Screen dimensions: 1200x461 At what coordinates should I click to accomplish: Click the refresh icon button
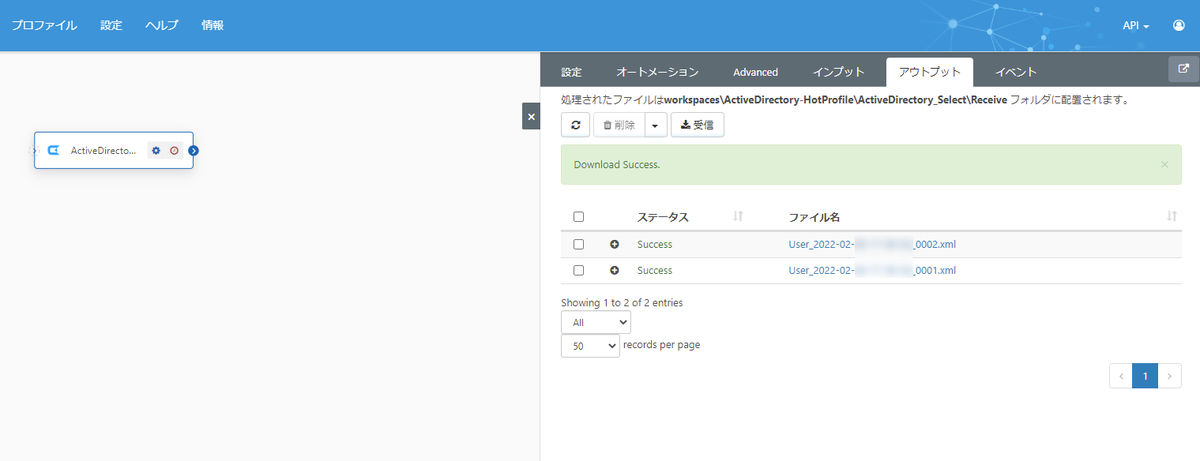(x=575, y=125)
